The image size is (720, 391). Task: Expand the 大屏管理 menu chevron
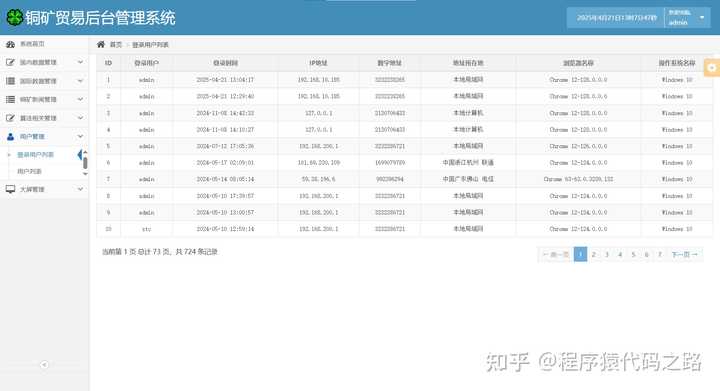pyautogui.click(x=80, y=189)
